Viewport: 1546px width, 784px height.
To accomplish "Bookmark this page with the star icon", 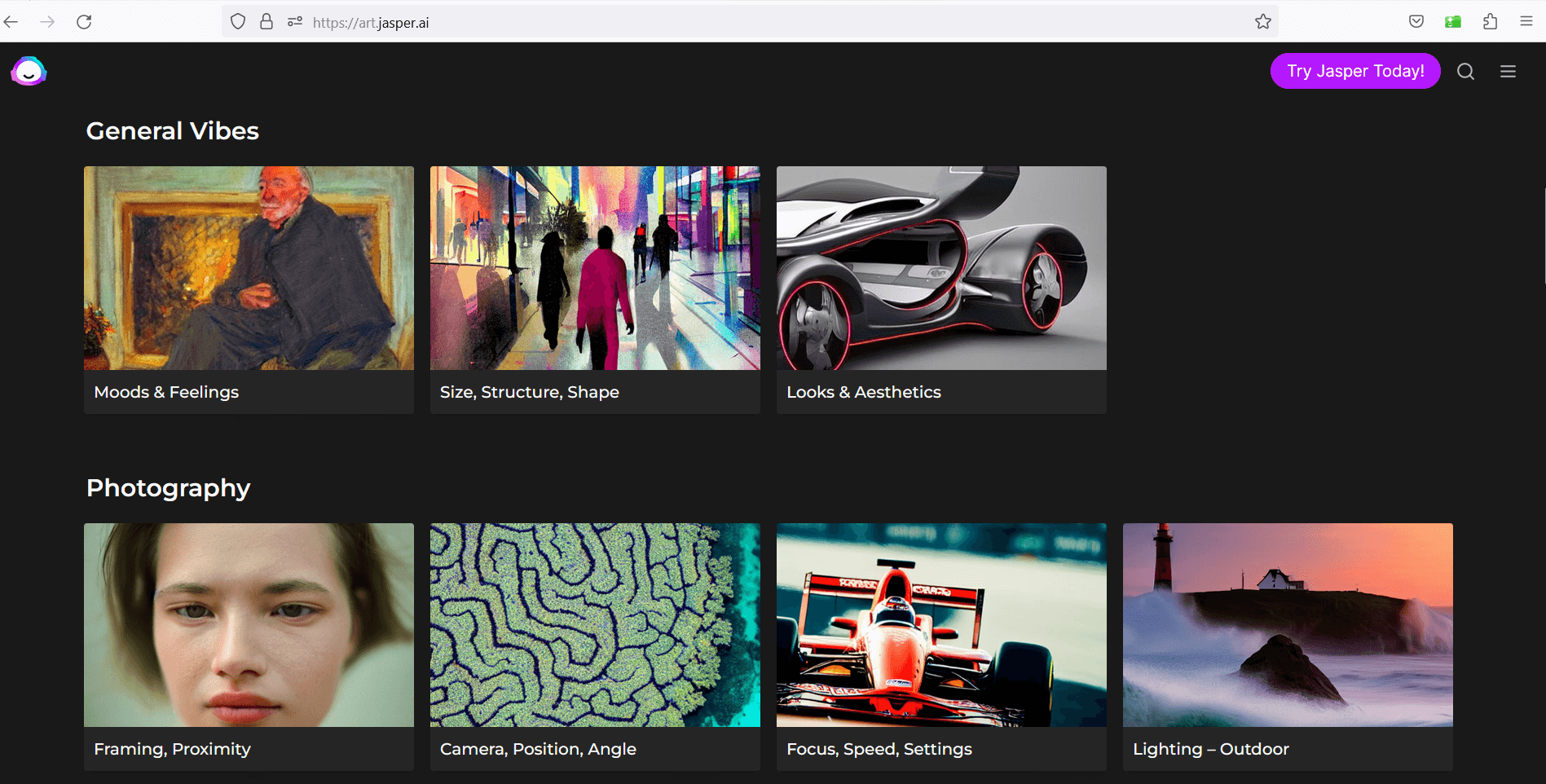I will (1262, 22).
